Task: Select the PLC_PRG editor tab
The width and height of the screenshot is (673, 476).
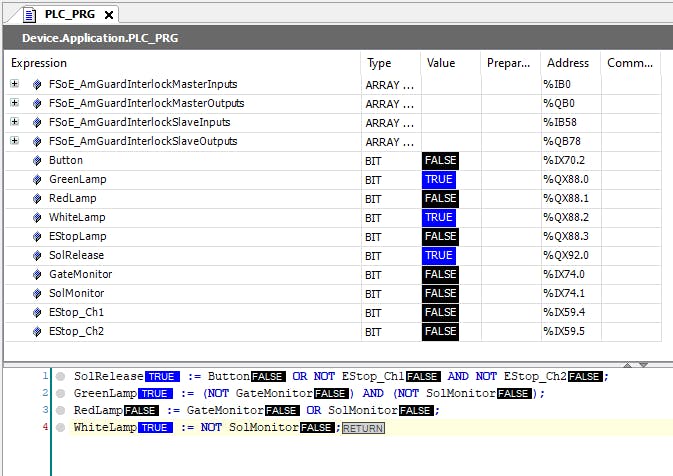Action: tap(69, 15)
